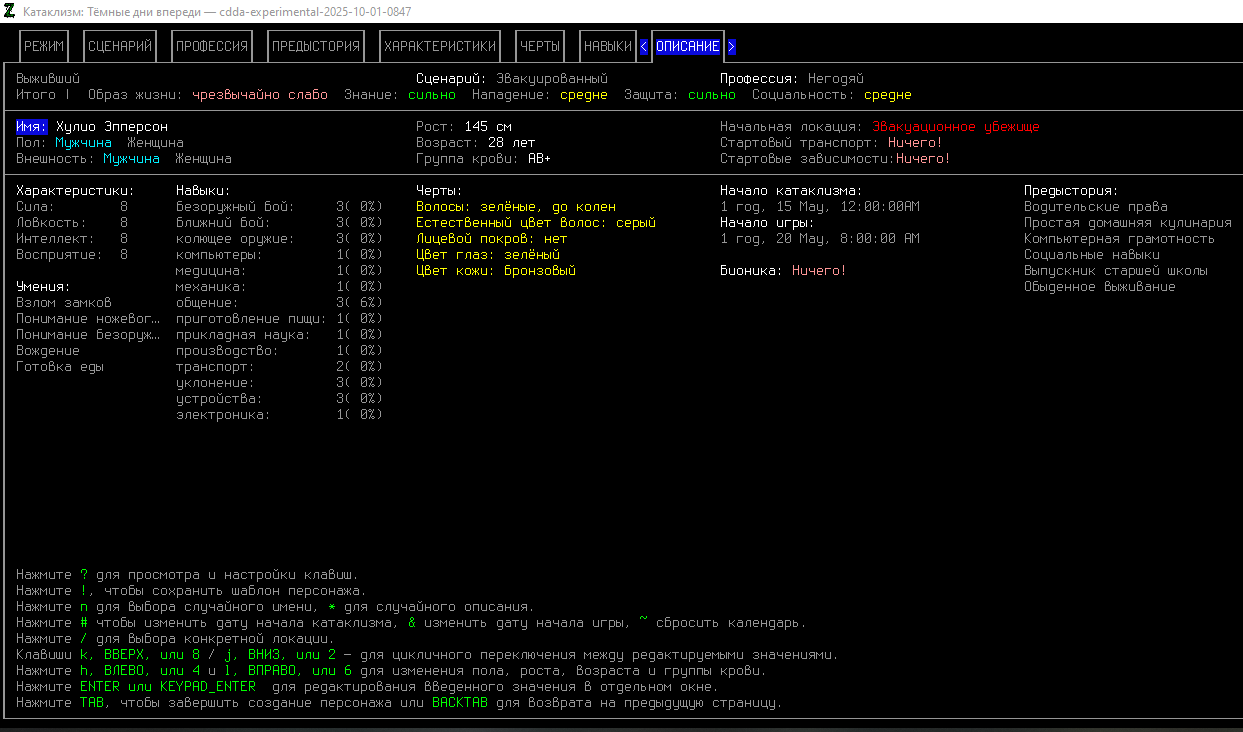The height and width of the screenshot is (732, 1243).
Task: Click the BACKTAB key hint
Action: tap(460, 703)
